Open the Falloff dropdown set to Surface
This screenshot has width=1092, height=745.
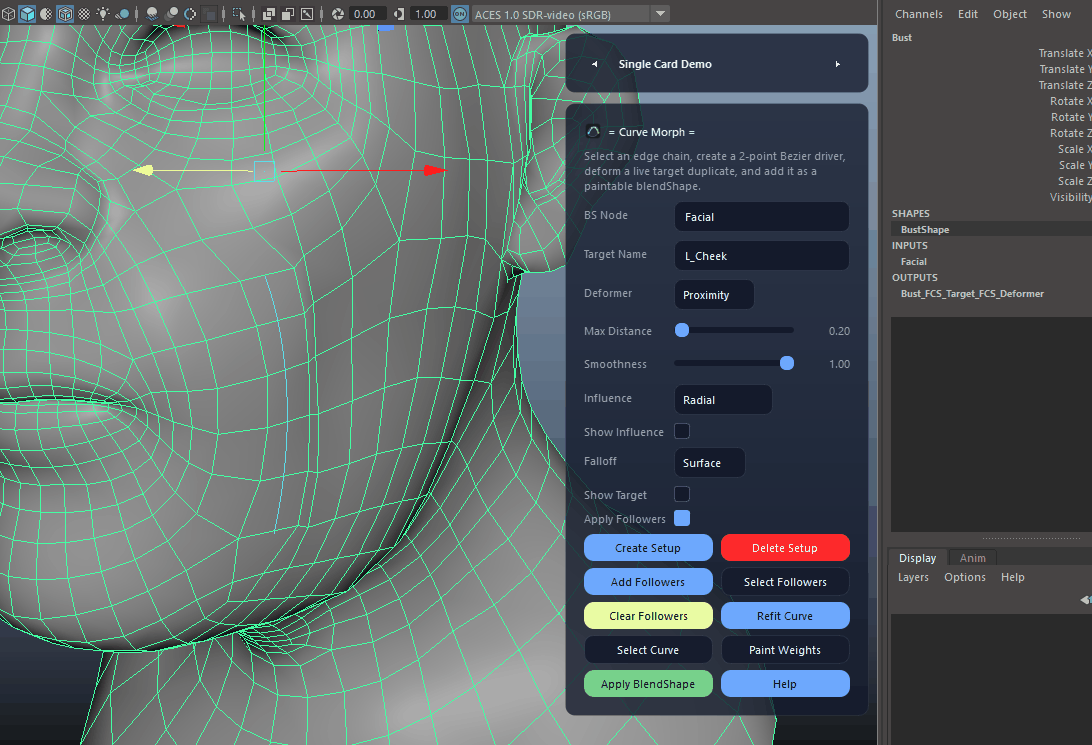(710, 463)
